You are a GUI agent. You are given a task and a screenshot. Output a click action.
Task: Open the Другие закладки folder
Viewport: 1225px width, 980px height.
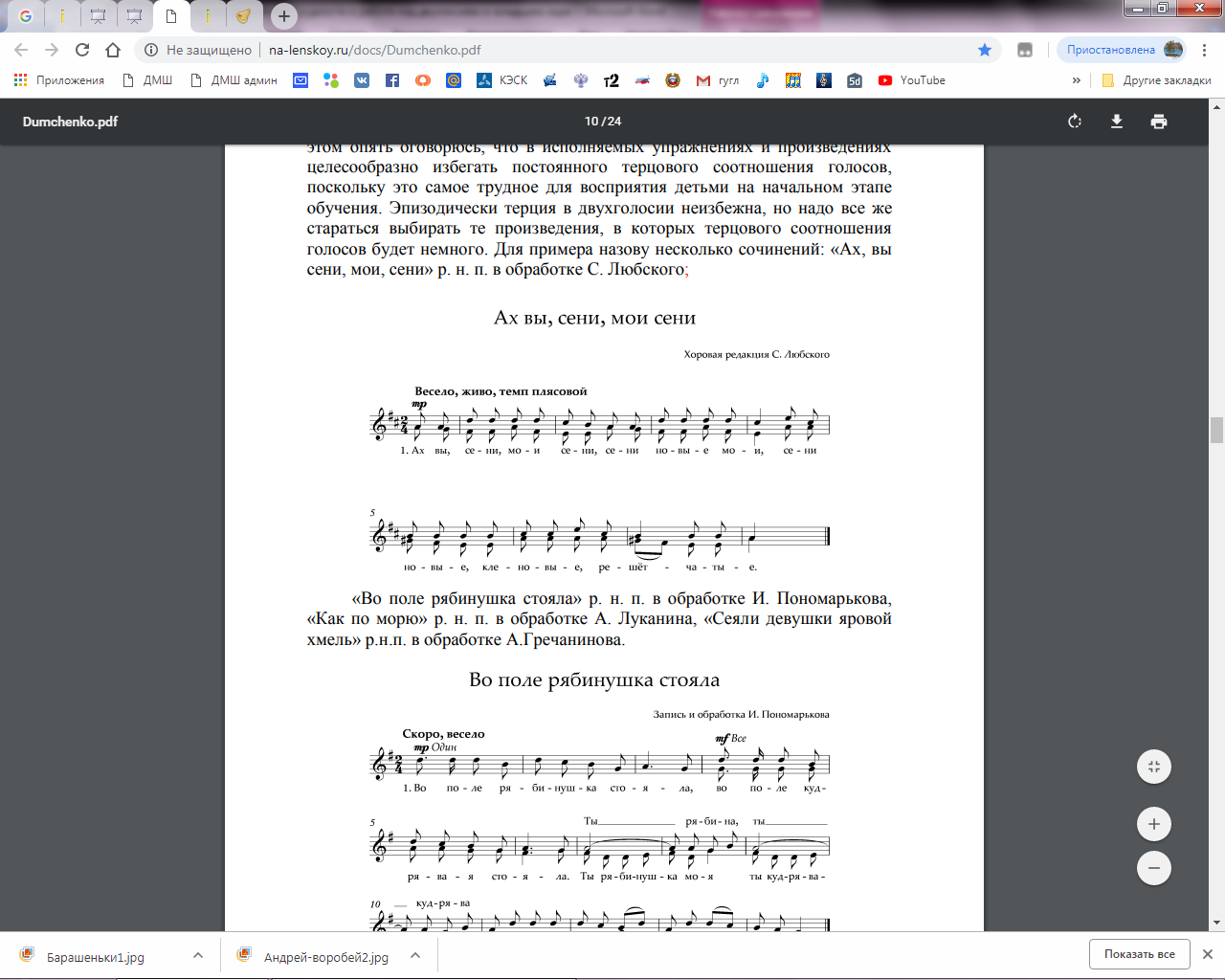point(1156,80)
